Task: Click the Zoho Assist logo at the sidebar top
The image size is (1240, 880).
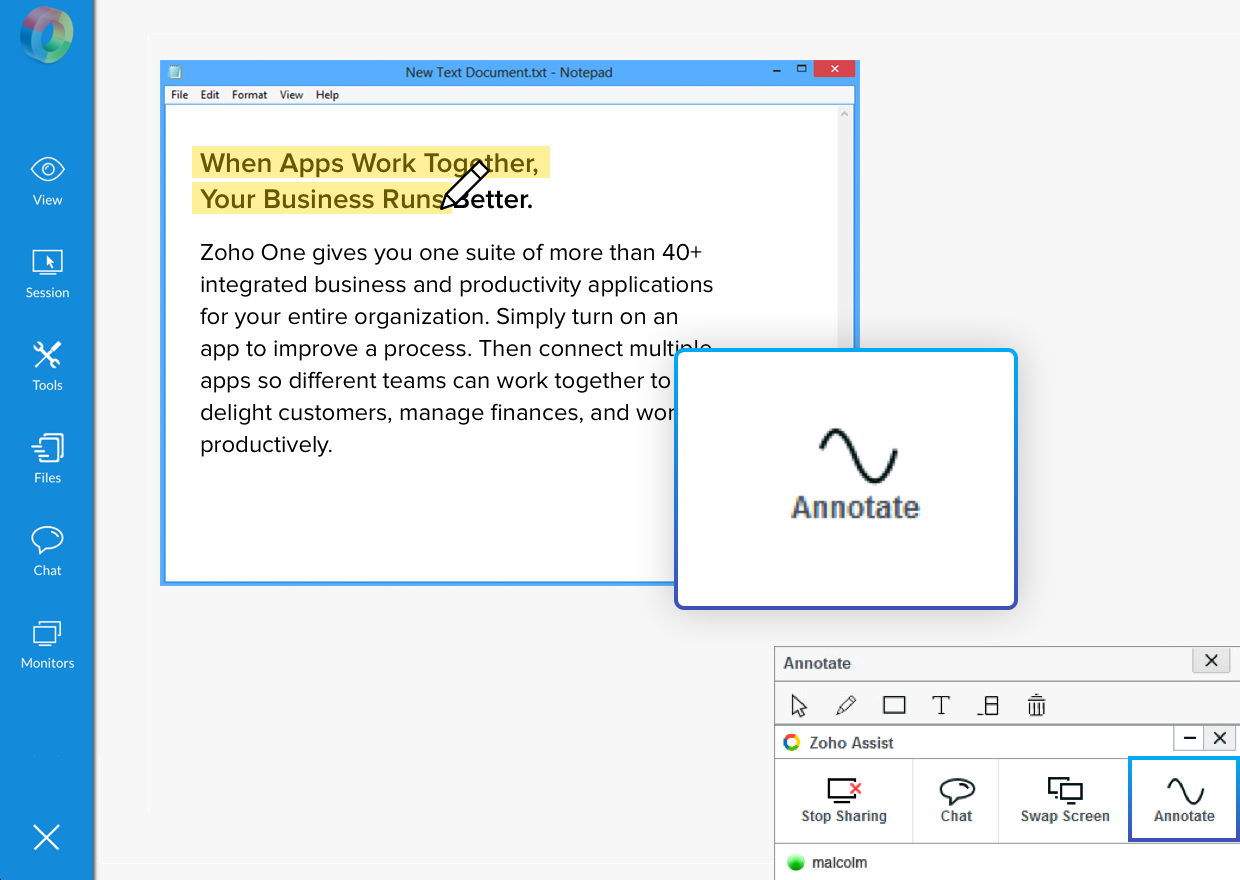Action: (x=47, y=34)
